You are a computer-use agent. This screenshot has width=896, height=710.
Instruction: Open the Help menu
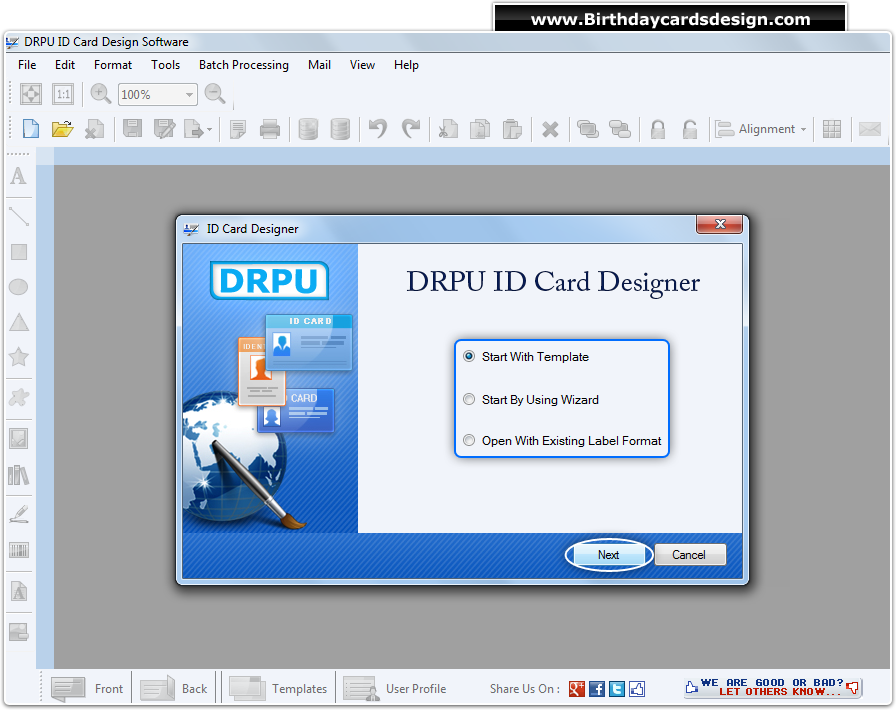[x=406, y=65]
